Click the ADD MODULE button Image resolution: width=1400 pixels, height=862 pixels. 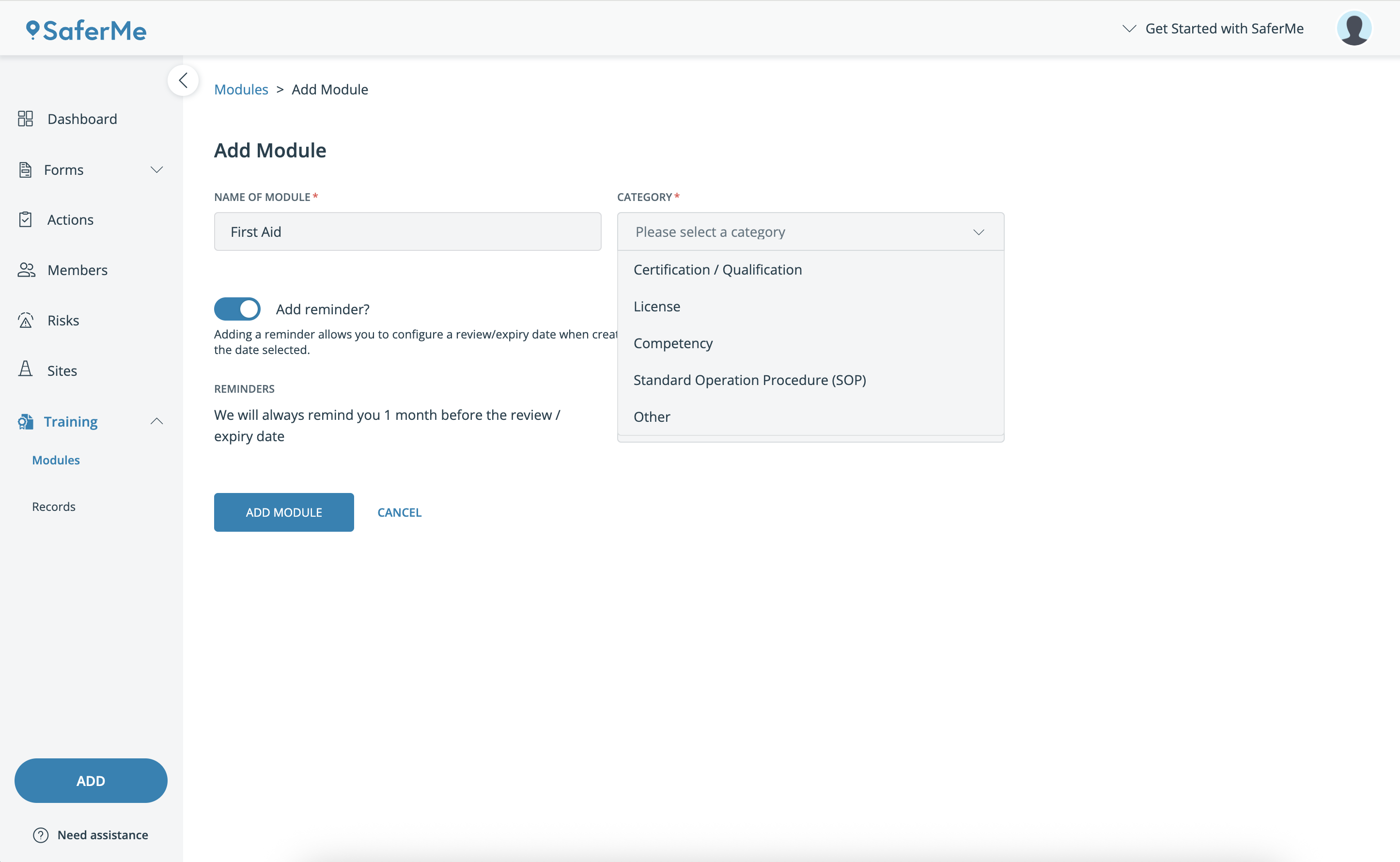coord(283,512)
